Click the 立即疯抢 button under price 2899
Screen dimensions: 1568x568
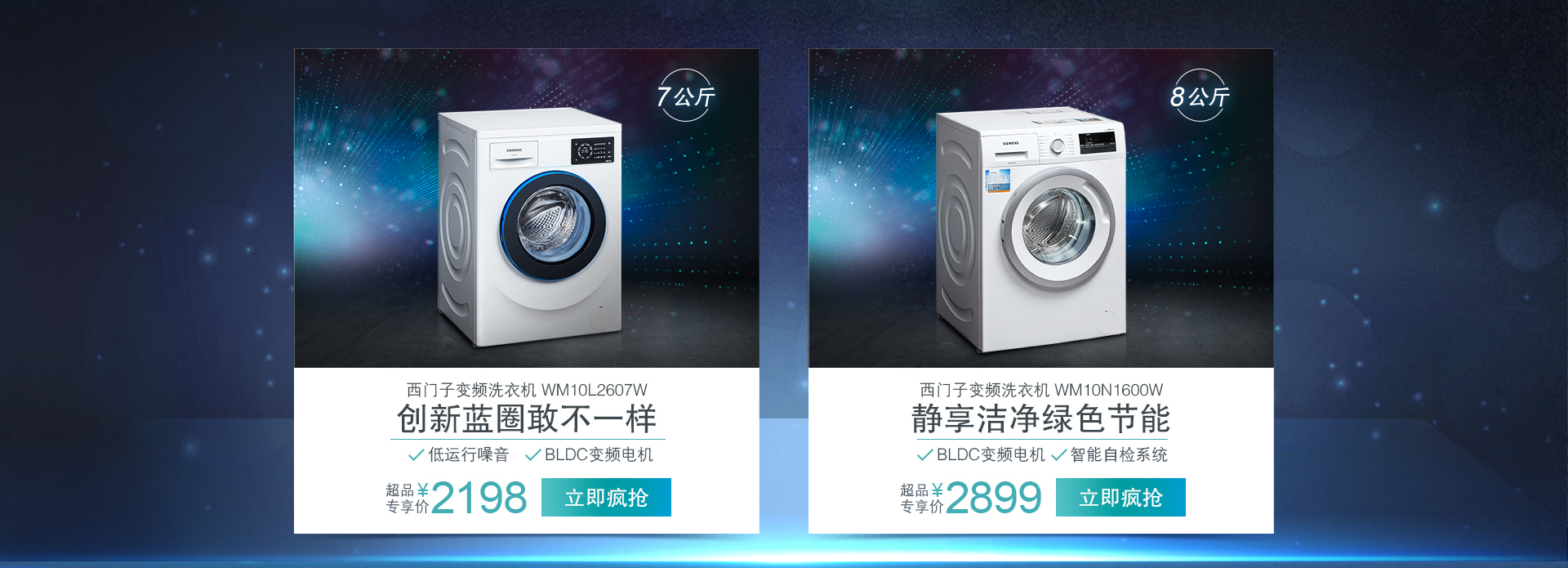[x=1120, y=498]
